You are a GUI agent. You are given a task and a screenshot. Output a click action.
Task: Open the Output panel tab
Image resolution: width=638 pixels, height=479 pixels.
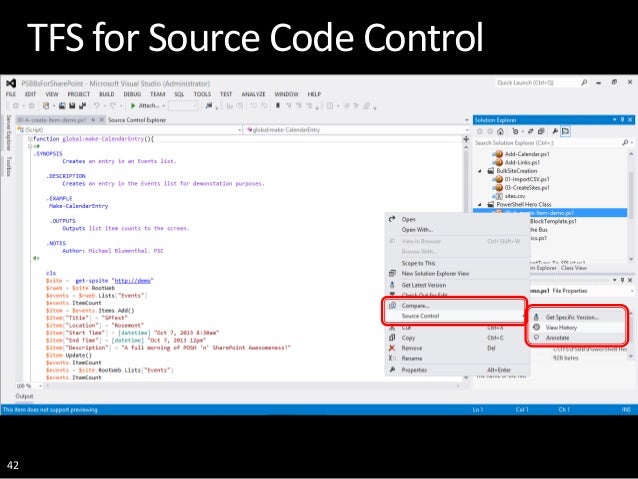click(24, 396)
